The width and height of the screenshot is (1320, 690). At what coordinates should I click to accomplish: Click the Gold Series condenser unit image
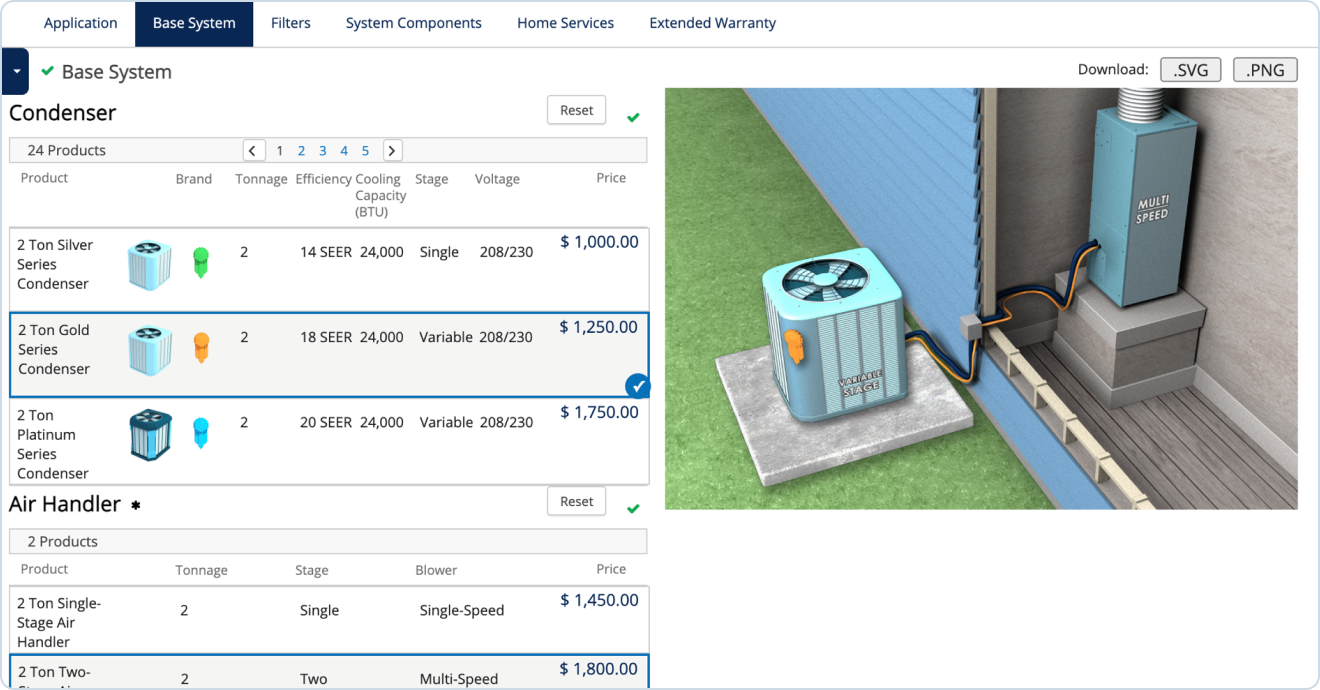tap(148, 351)
